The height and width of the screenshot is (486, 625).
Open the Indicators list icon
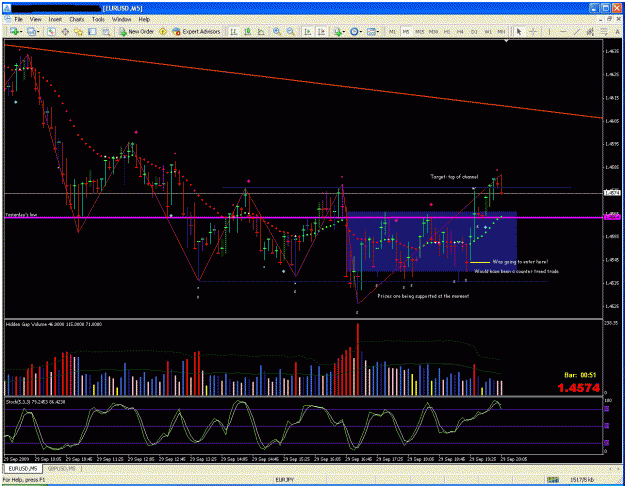338,31
